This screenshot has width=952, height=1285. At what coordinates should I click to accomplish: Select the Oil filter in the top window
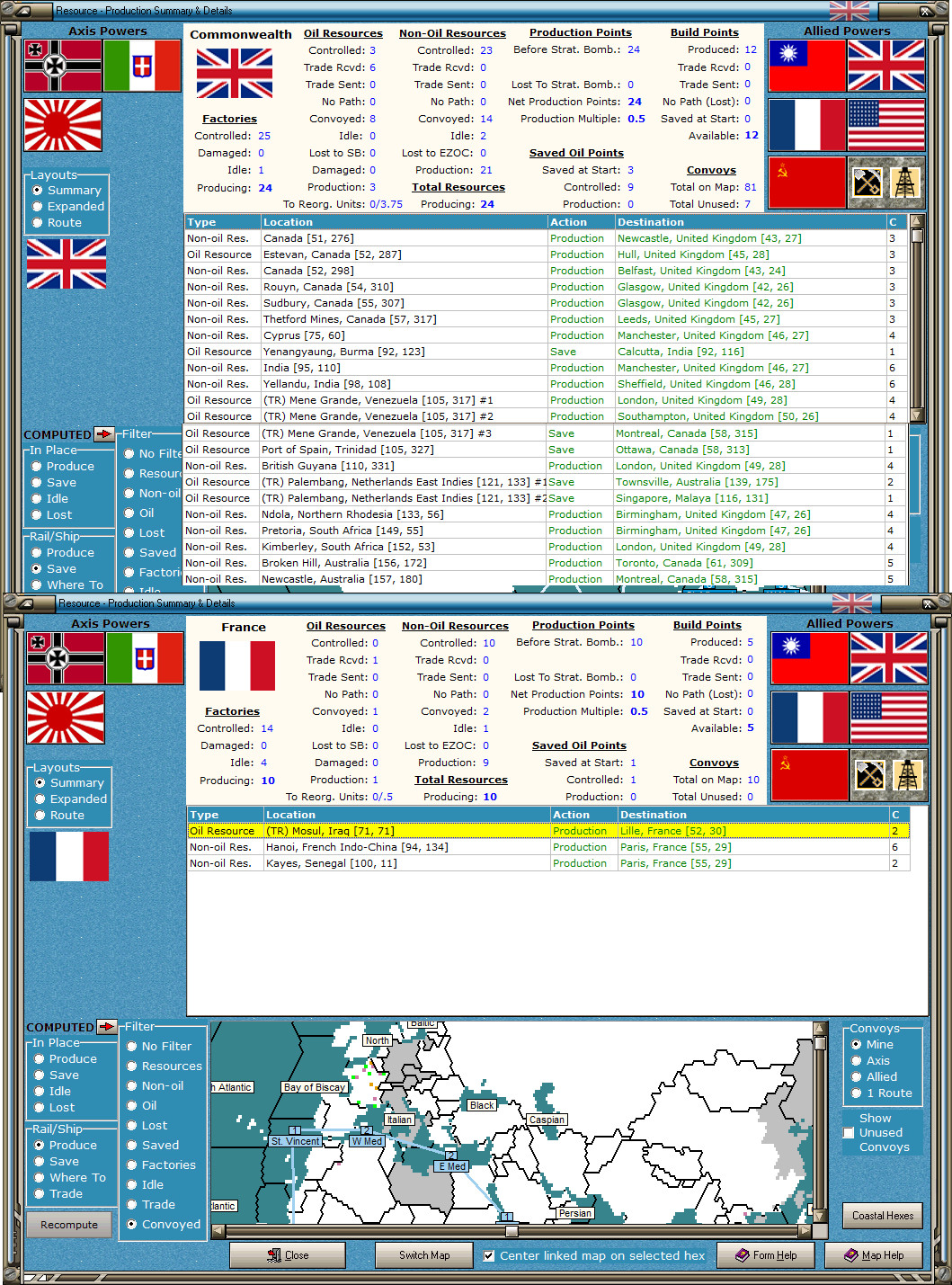click(139, 513)
